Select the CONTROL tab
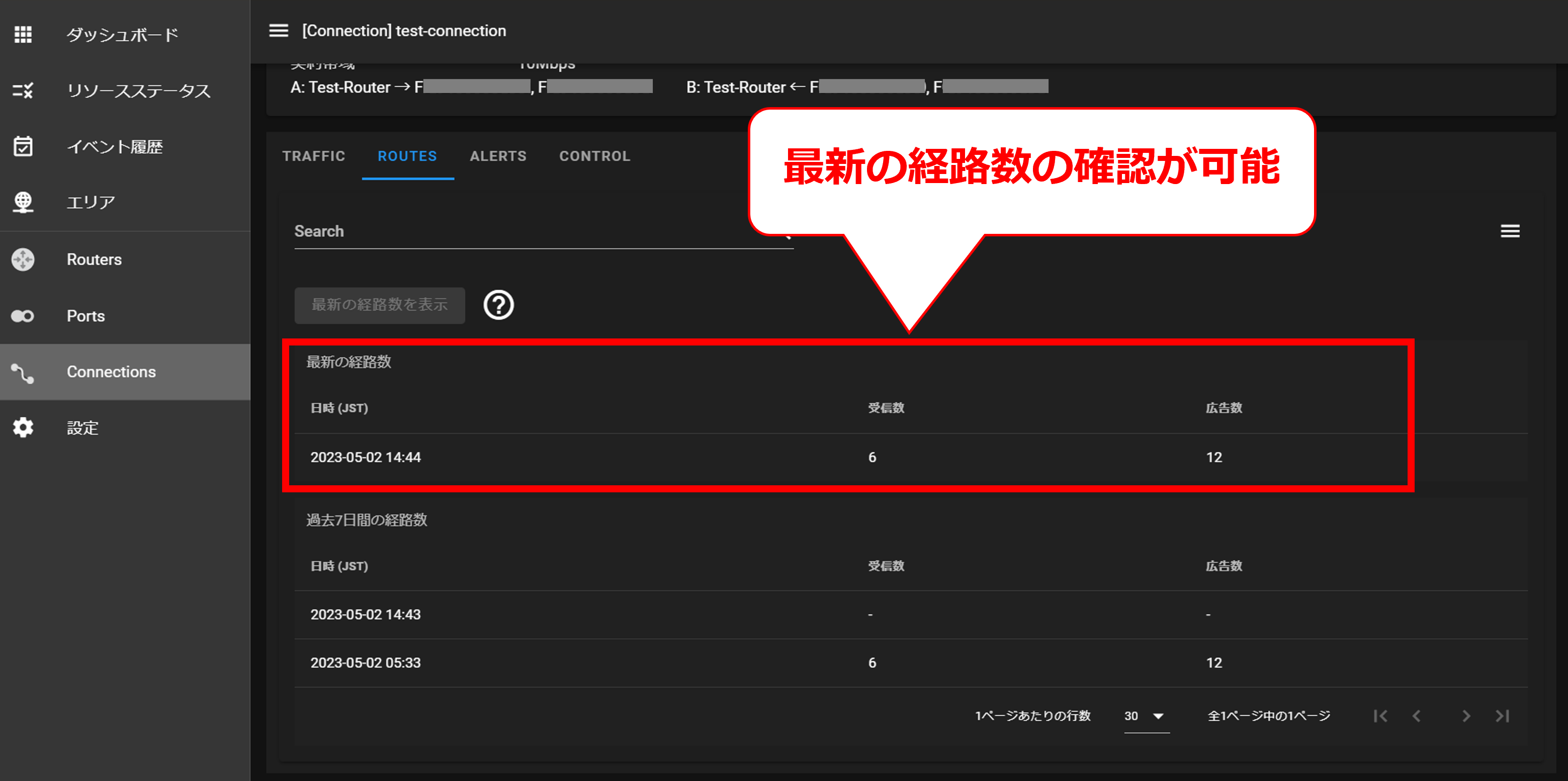The width and height of the screenshot is (1568, 781). coord(595,156)
